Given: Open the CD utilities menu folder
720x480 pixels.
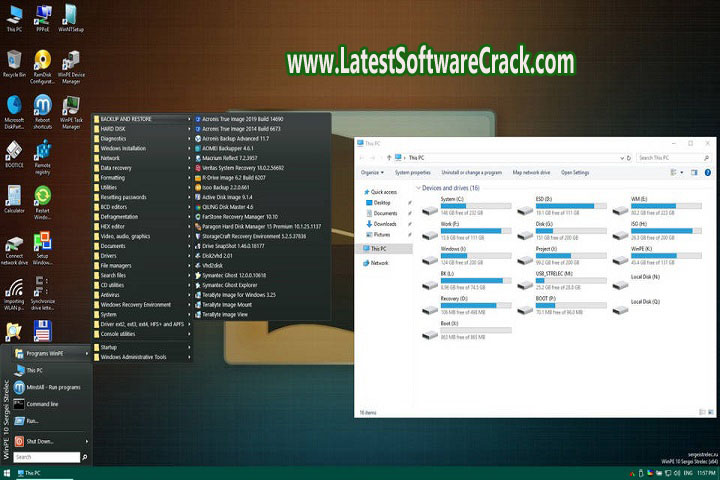Looking at the screenshot, I should point(142,285).
